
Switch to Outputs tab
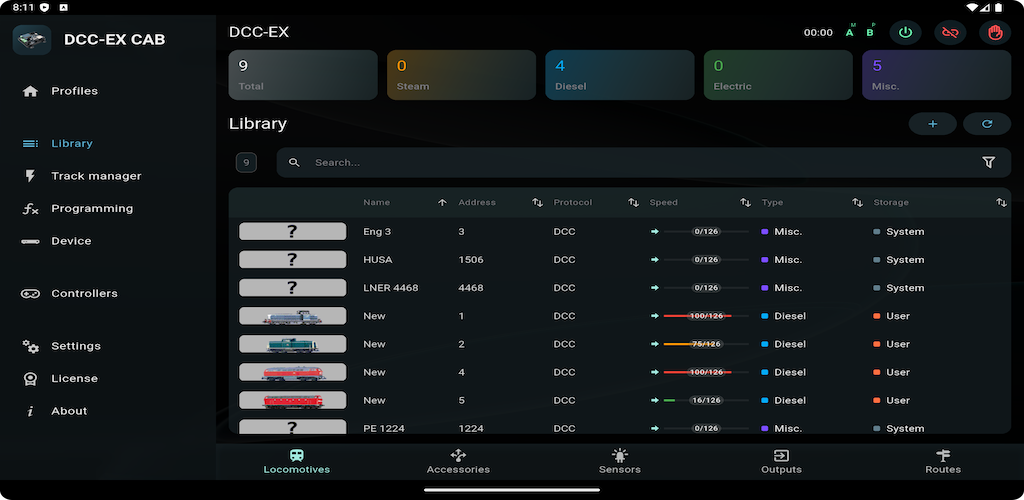(x=781, y=461)
